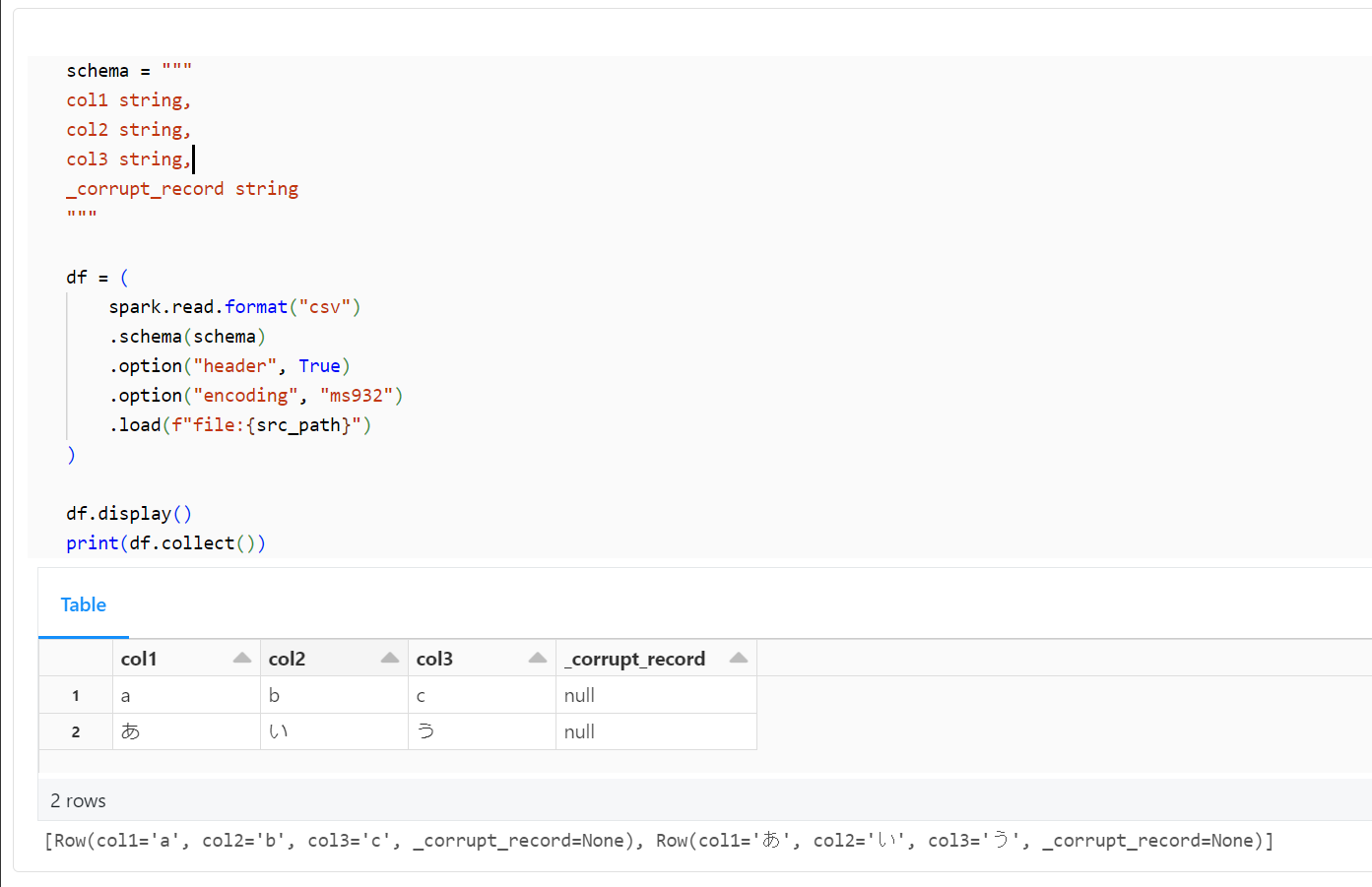Click null cell in row 2
This screenshot has width=1372, height=887.
(656, 731)
